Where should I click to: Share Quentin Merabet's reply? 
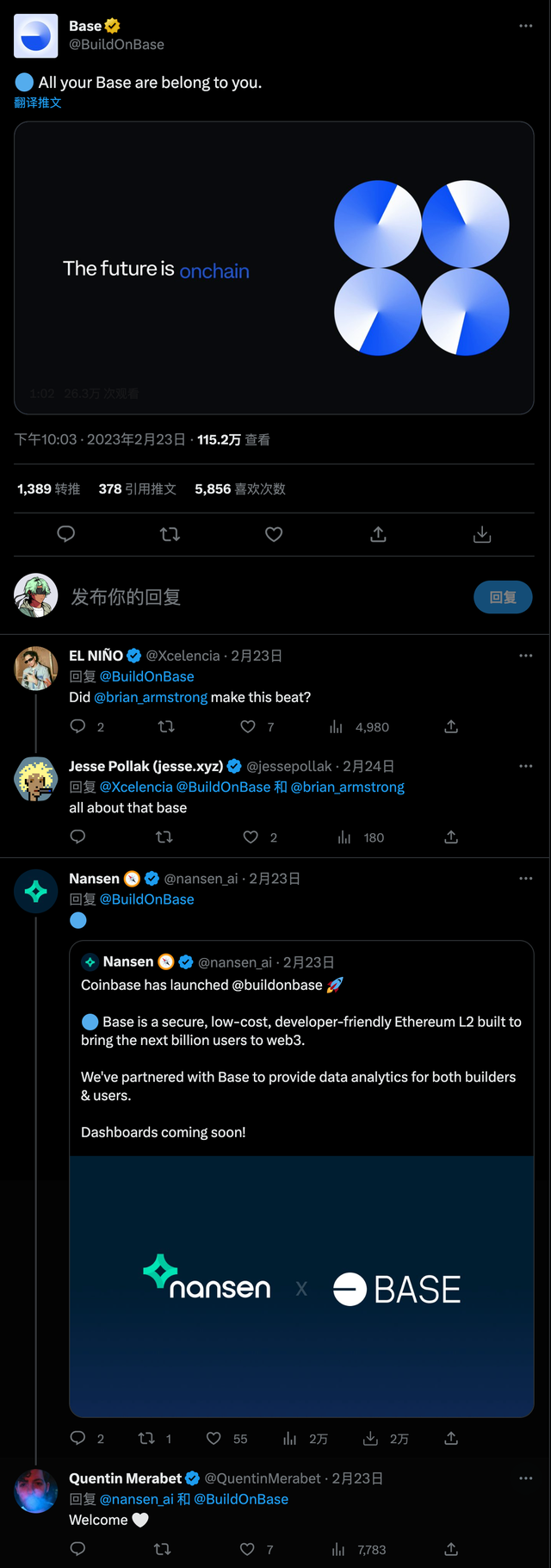(x=451, y=1549)
